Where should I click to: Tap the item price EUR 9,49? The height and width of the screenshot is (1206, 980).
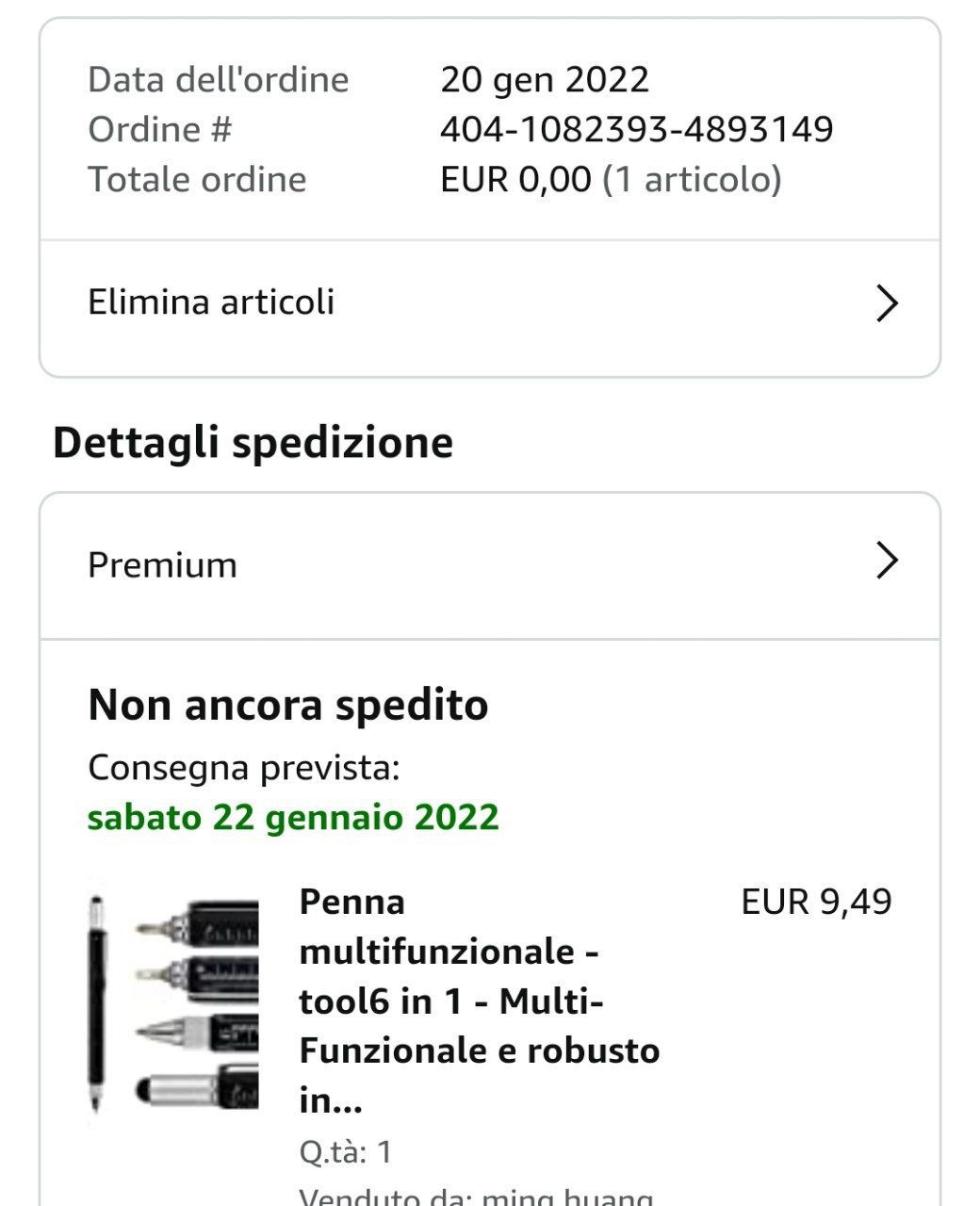tap(816, 902)
